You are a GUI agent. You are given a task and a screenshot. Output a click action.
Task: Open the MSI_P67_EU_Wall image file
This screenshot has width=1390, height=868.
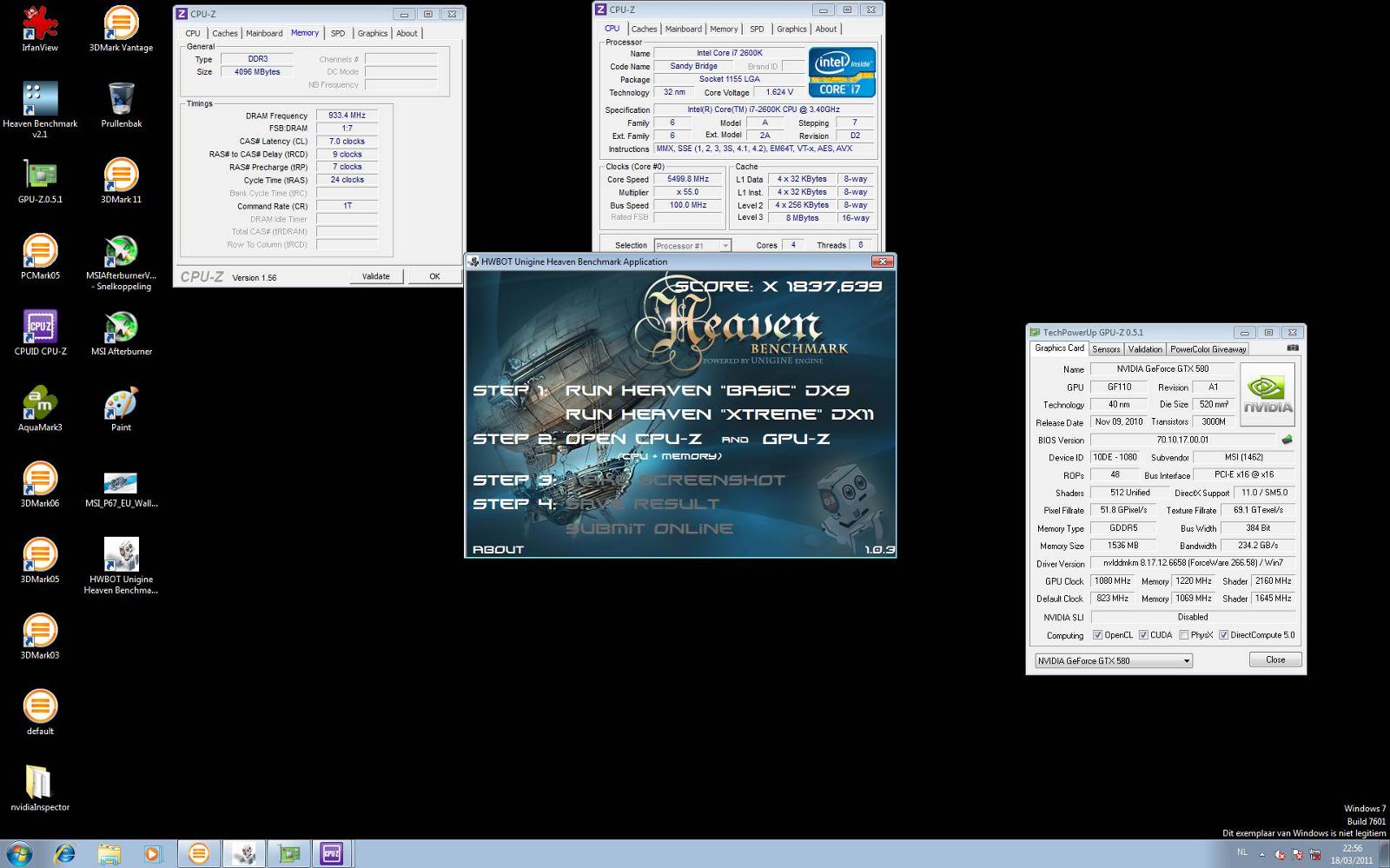tap(121, 489)
